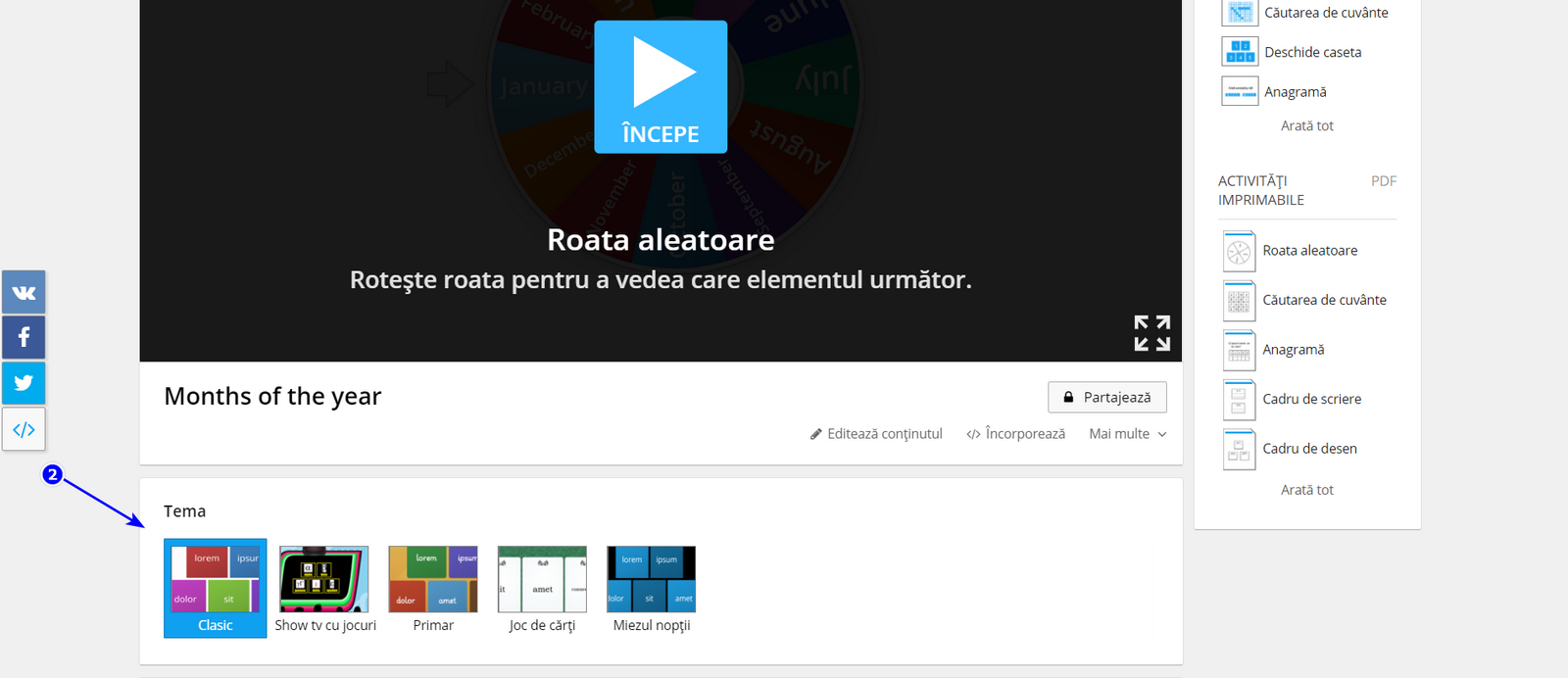Show all printables via lower Arată tot
This screenshot has width=1568, height=678.
click(1307, 490)
